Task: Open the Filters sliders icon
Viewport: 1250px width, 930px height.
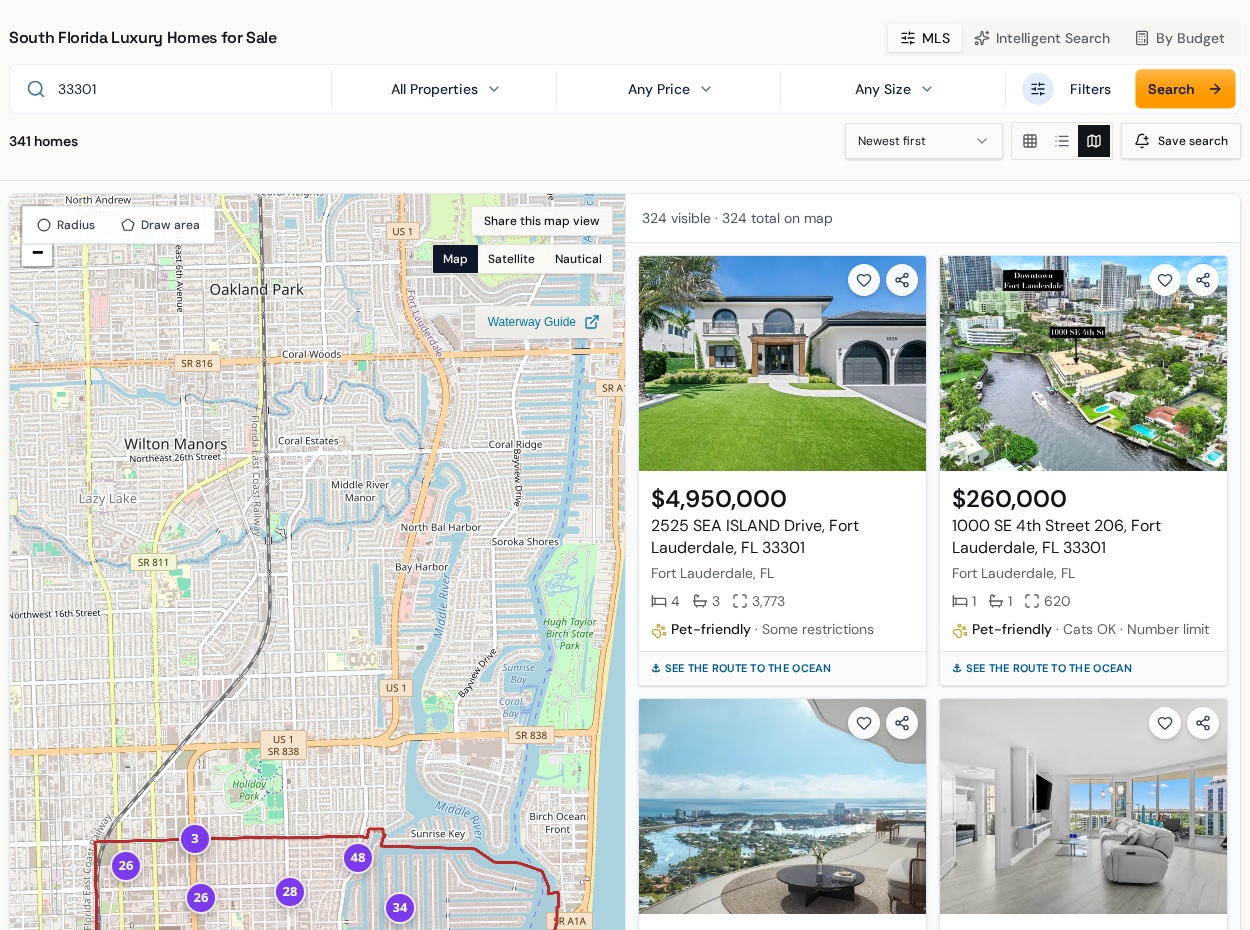Action: (x=1038, y=89)
